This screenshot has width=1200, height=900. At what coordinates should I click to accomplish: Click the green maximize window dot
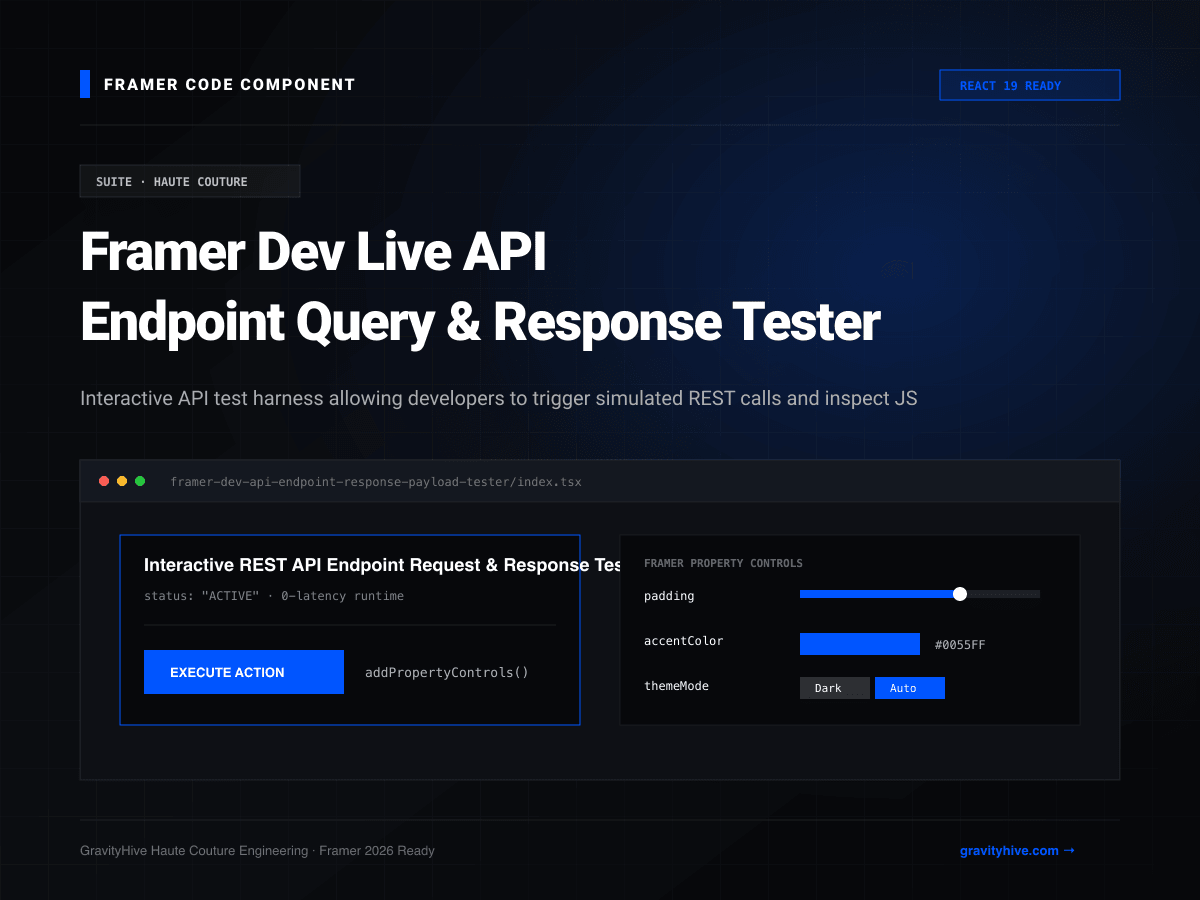pos(140,481)
